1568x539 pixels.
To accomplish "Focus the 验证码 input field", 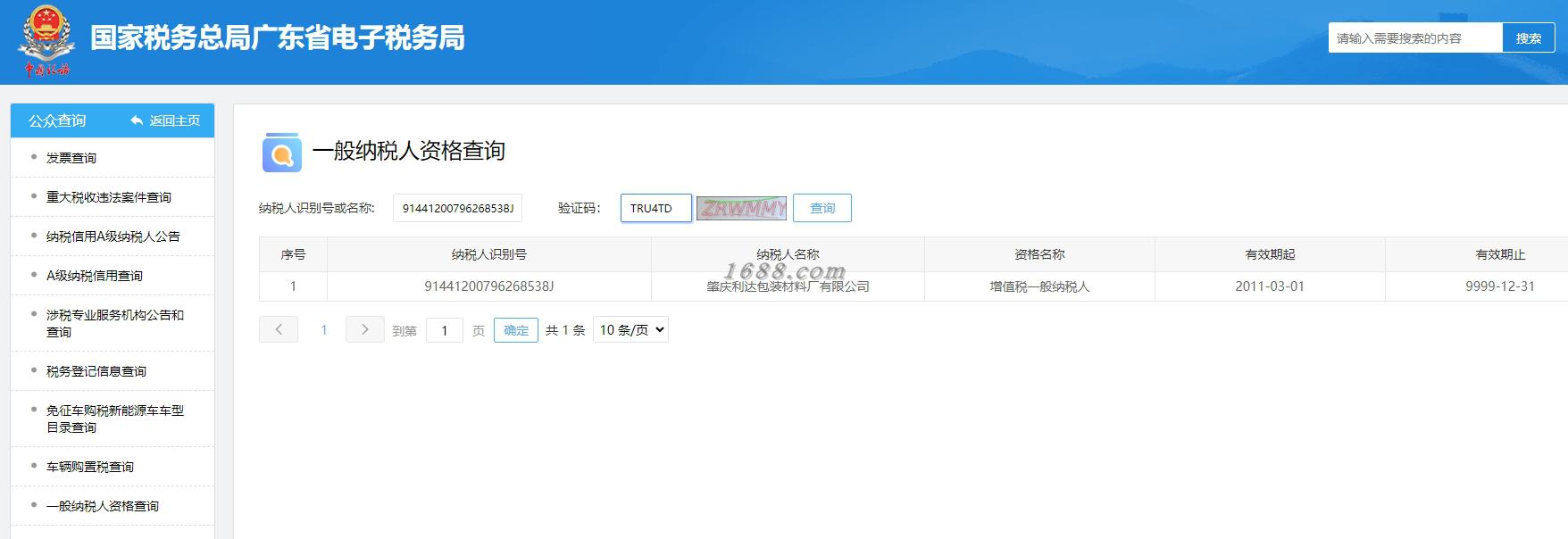I will [x=656, y=208].
